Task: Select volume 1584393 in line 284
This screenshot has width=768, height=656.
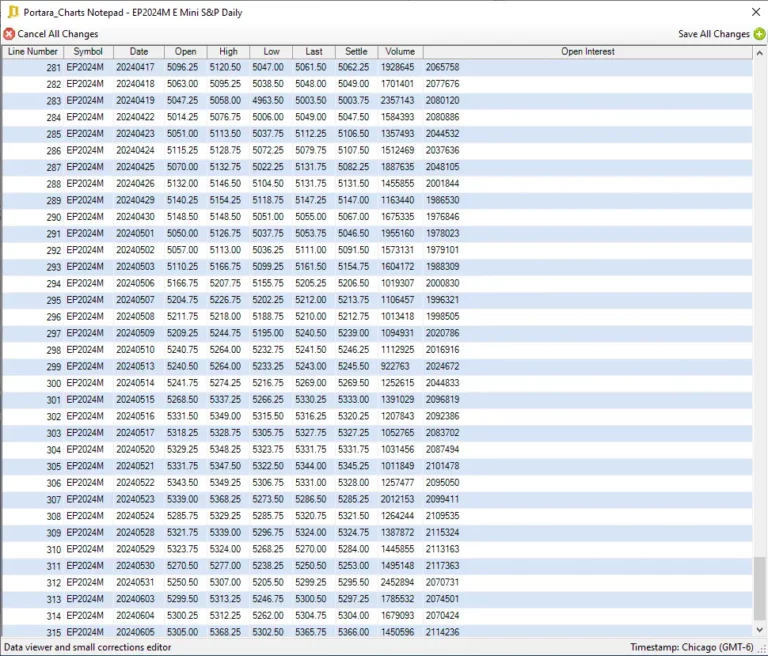Action: coord(398,117)
